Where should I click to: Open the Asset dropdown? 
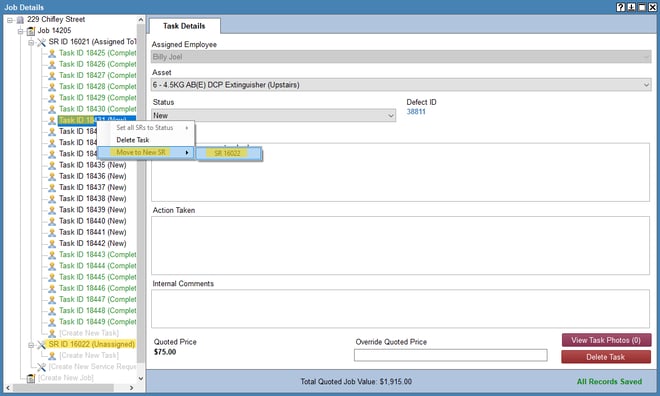pos(646,85)
